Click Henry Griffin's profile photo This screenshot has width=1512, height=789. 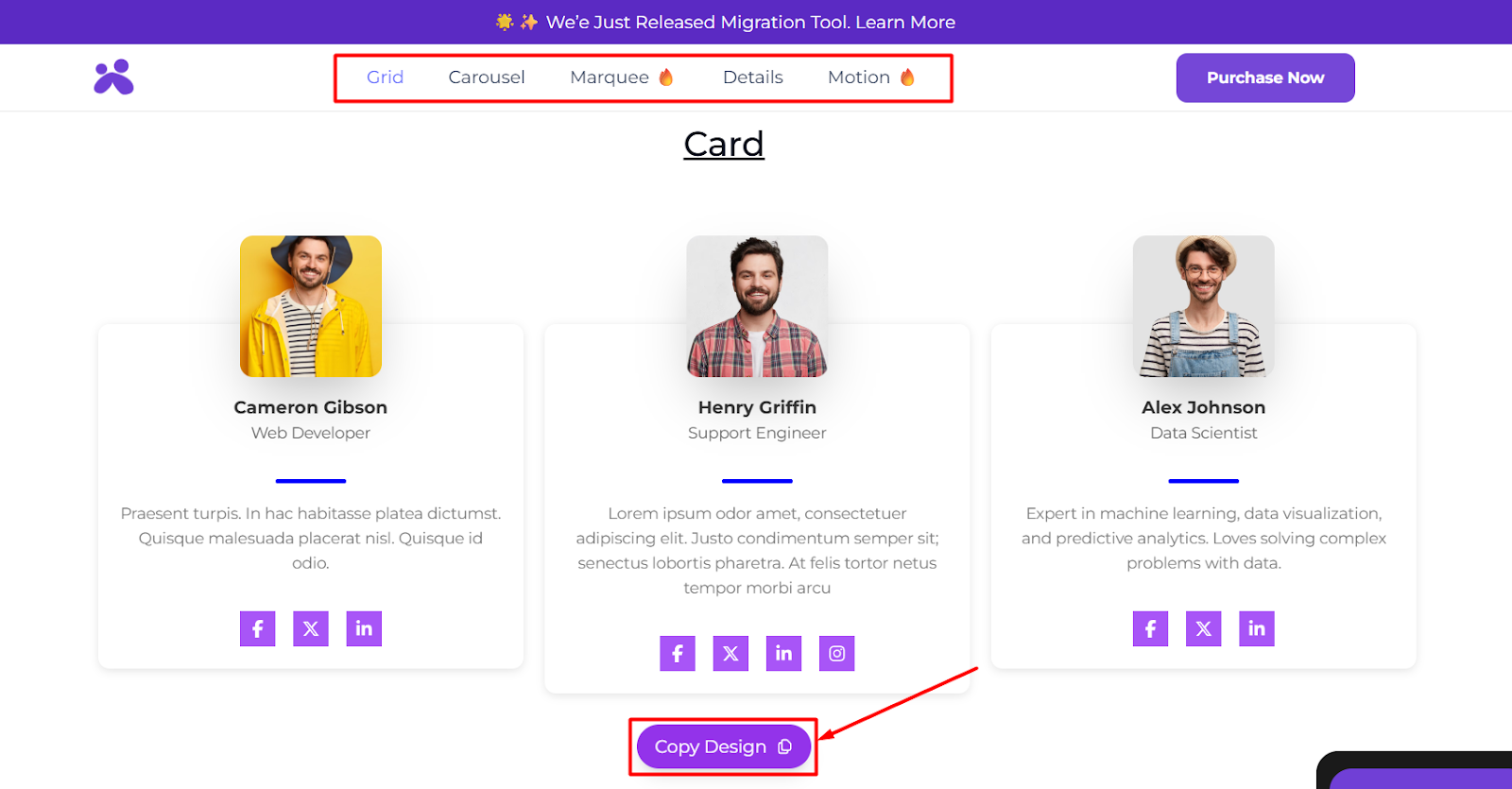click(757, 306)
